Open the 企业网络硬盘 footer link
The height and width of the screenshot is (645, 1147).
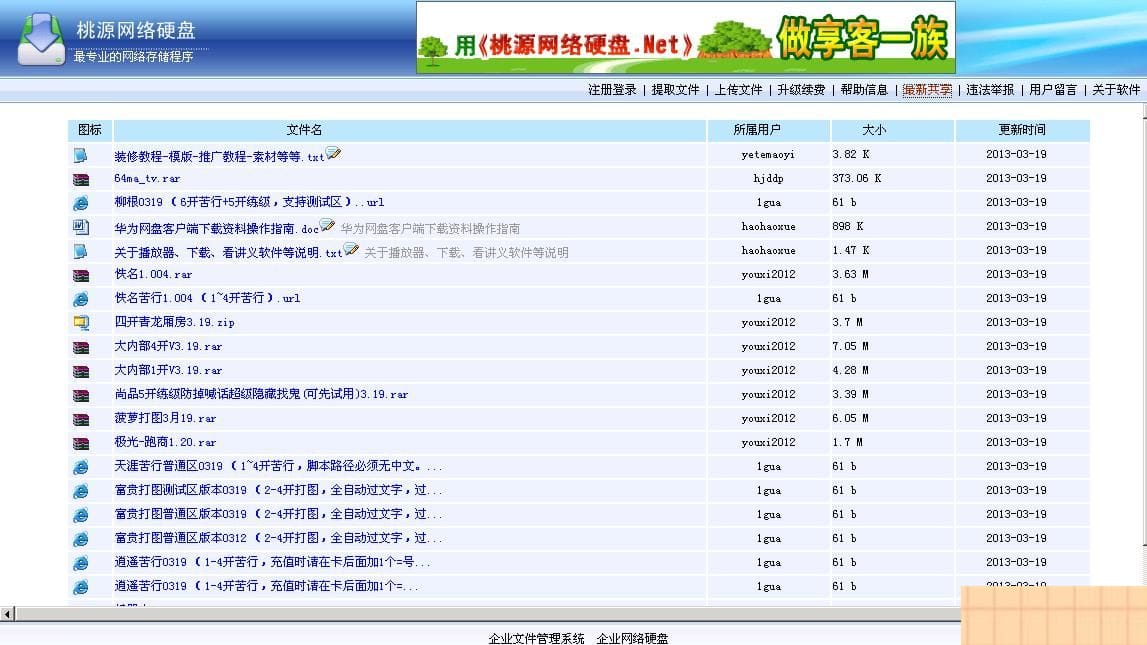click(x=634, y=636)
